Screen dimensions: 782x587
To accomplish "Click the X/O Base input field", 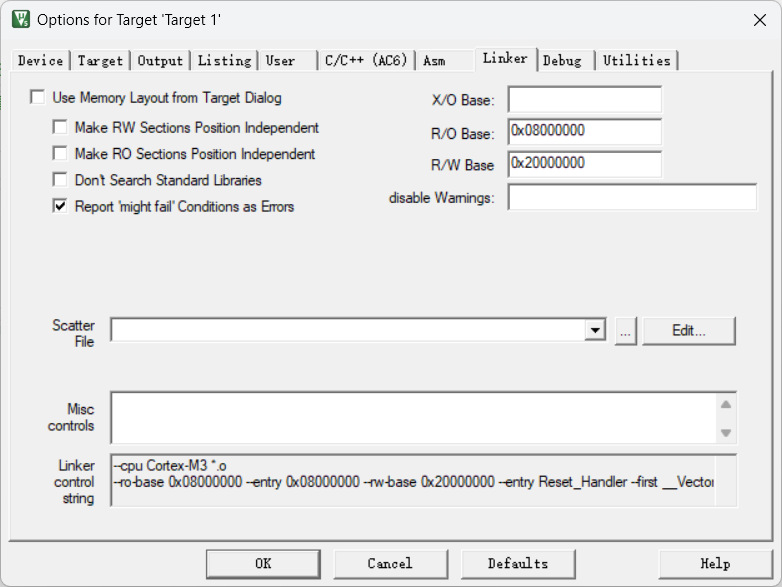I will 584,100.
